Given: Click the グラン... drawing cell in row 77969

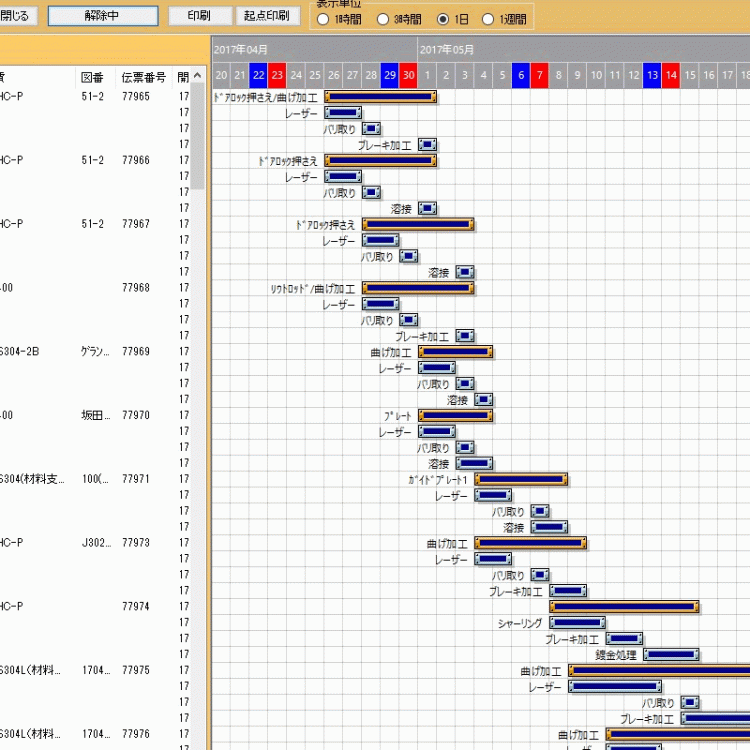Looking at the screenshot, I should click(95, 352).
